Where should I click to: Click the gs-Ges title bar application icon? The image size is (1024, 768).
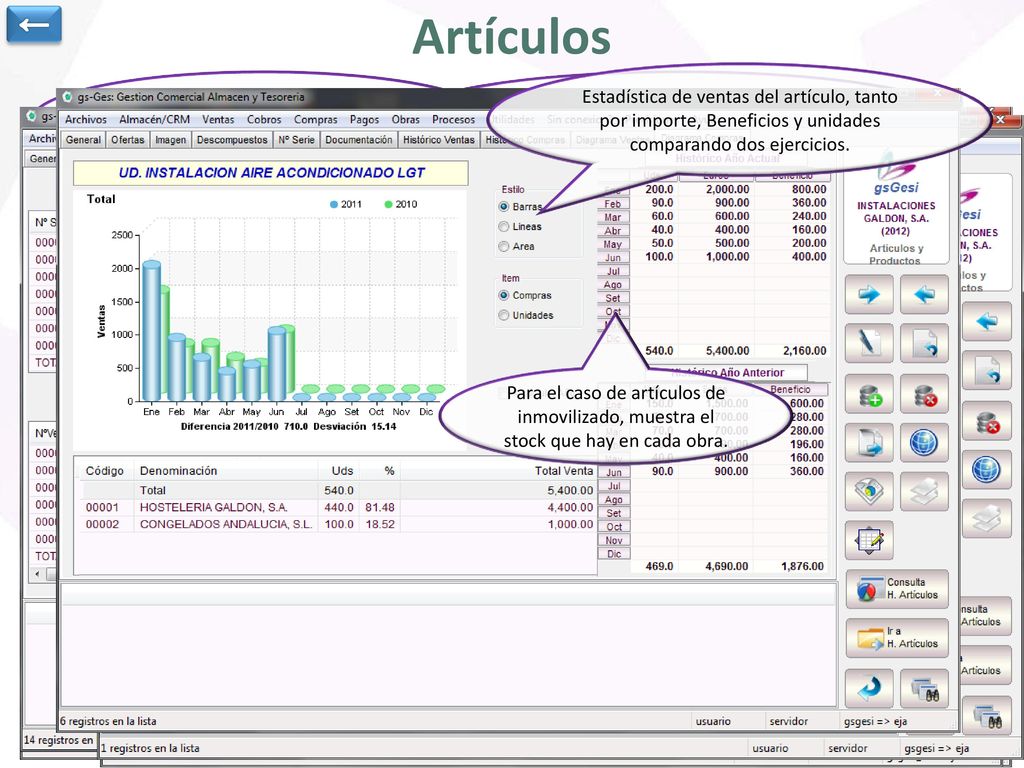pos(67,97)
